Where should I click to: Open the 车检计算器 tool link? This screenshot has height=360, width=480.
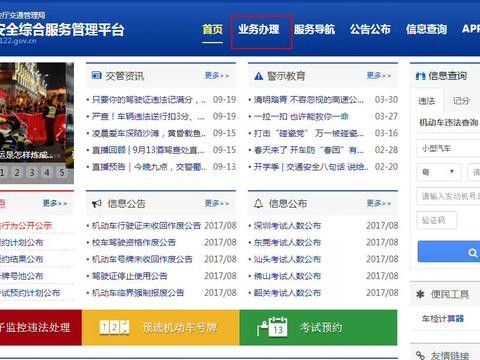point(443,319)
